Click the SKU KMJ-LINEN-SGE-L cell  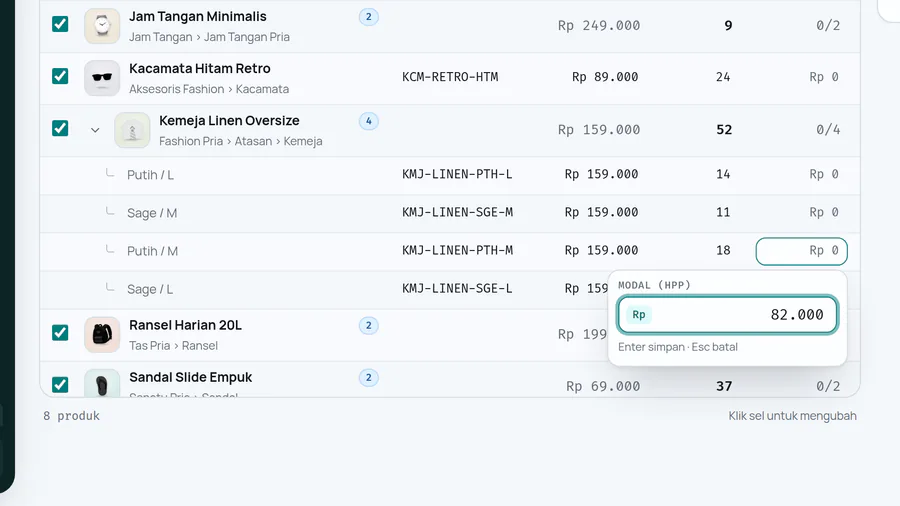point(457,289)
